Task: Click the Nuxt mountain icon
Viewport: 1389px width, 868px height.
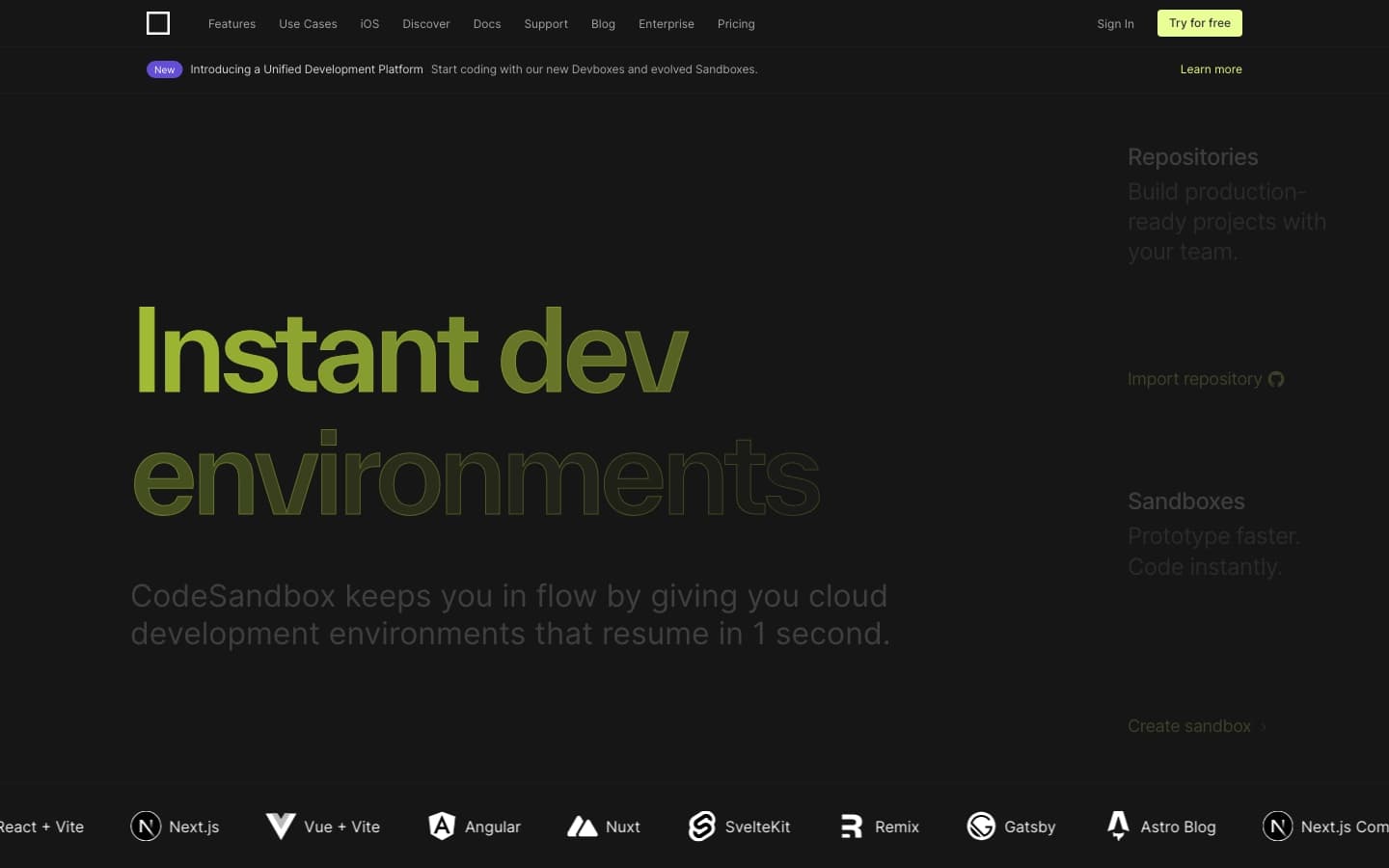Action: click(582, 827)
